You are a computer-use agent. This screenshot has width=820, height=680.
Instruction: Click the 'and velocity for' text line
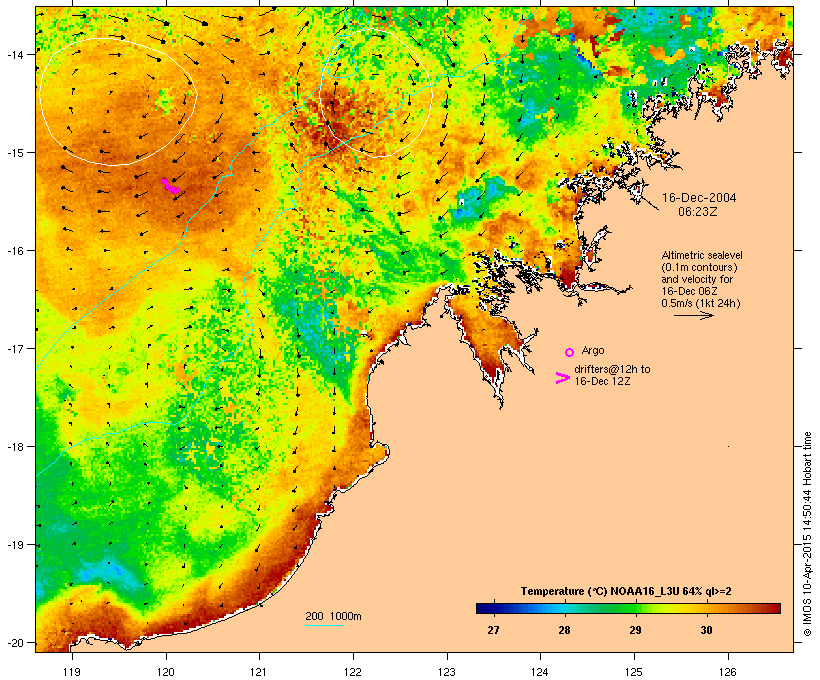point(697,279)
